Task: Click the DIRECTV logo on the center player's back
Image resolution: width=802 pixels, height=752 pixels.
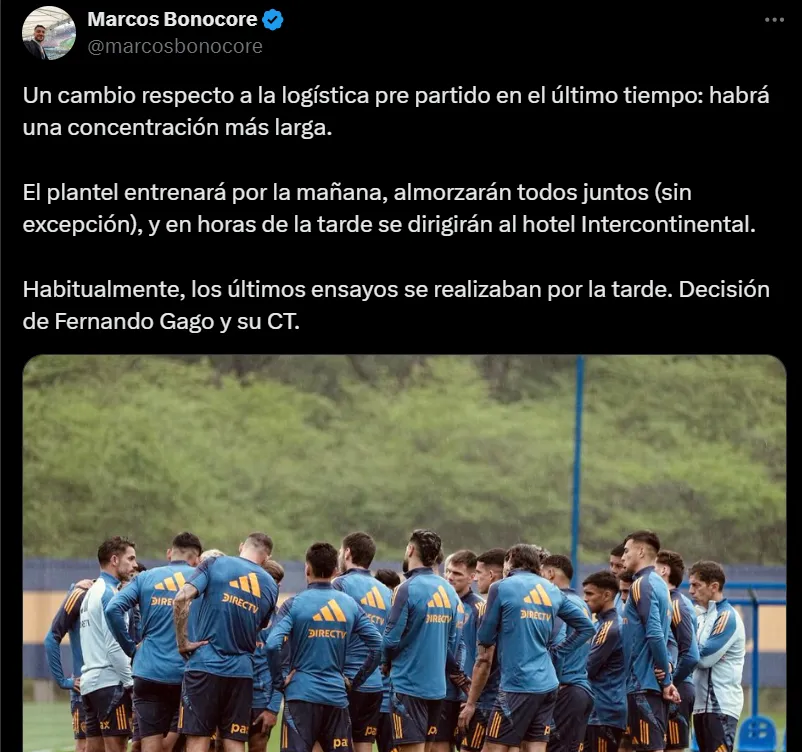Action: 327,634
